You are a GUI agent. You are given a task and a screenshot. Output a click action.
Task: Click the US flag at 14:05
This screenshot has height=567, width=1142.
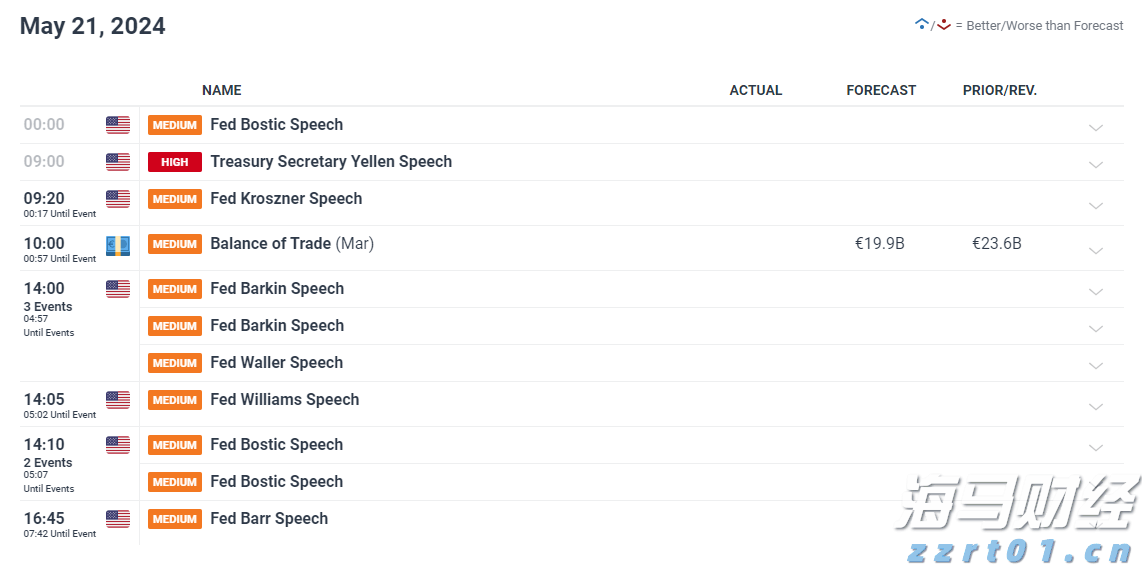tap(118, 400)
